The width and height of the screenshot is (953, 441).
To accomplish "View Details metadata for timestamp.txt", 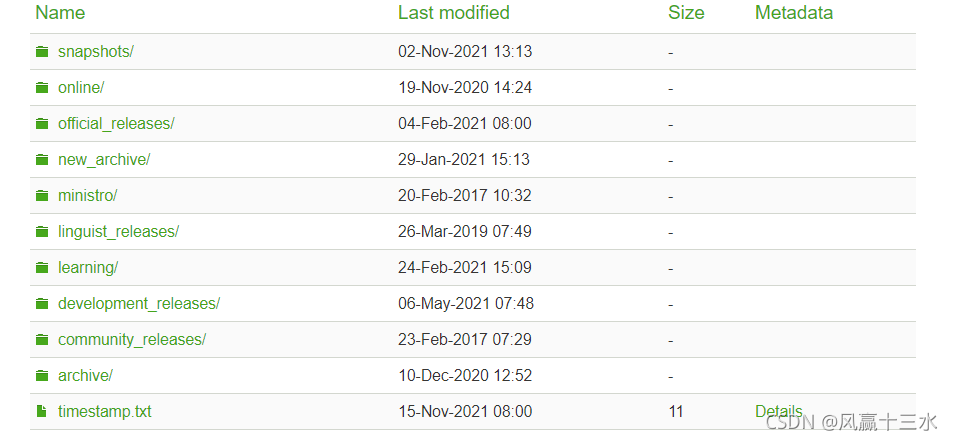I will coord(779,411).
